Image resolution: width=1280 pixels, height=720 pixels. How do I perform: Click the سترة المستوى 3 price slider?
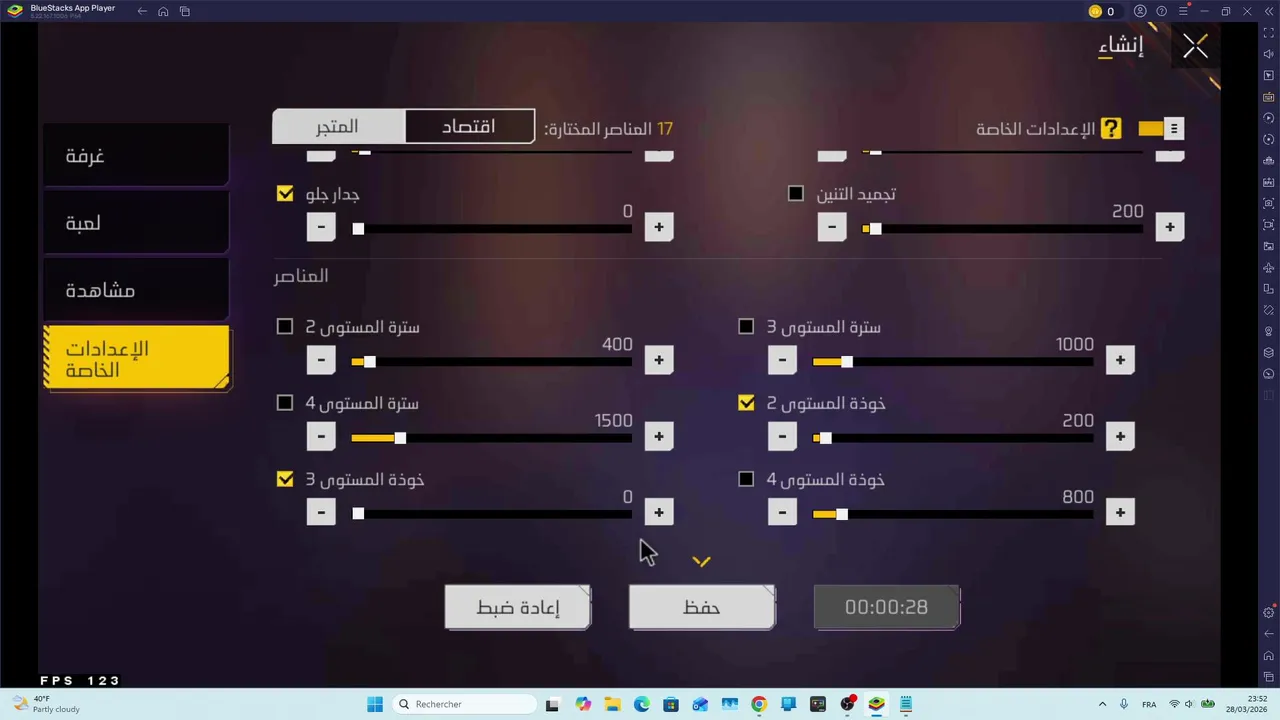click(953, 362)
